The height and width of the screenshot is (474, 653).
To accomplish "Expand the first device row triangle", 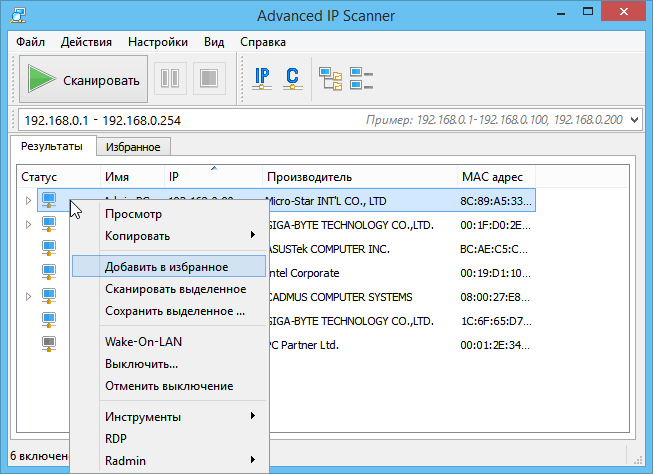I will [28, 201].
